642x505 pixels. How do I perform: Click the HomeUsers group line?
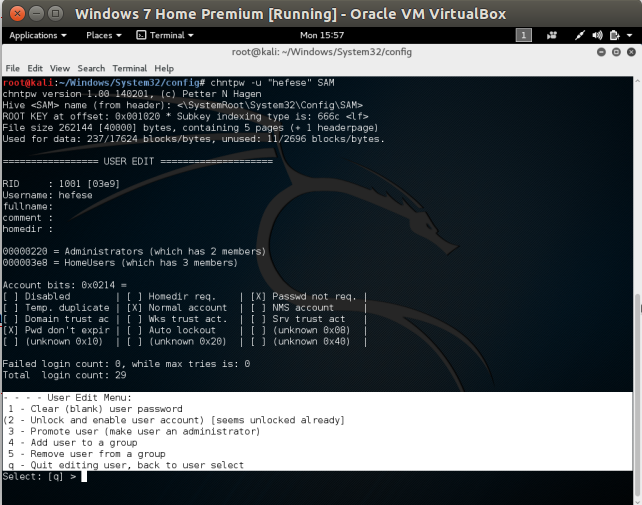click(120, 263)
